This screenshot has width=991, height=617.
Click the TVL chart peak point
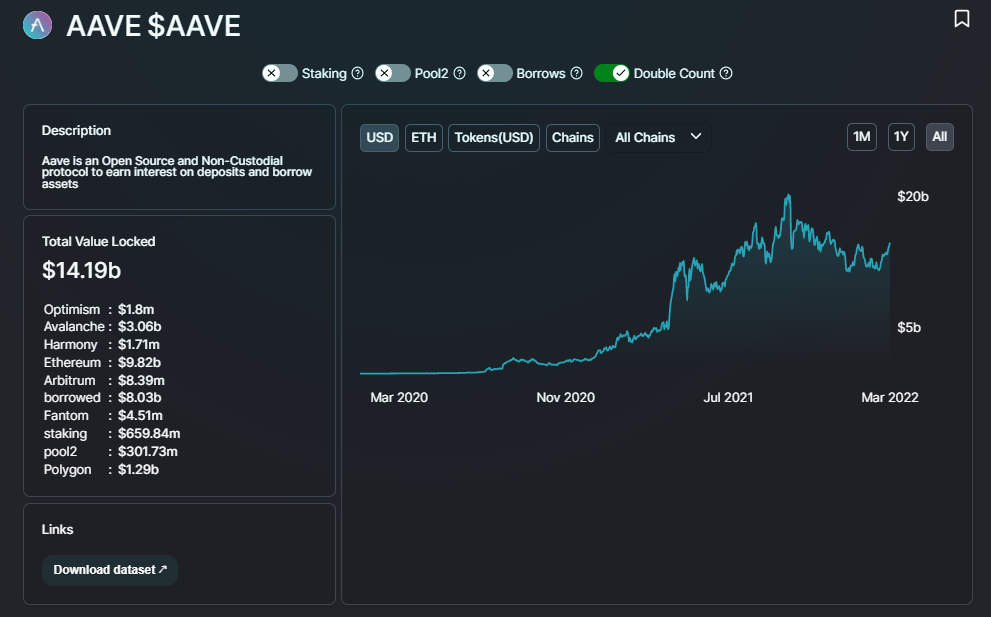(788, 196)
